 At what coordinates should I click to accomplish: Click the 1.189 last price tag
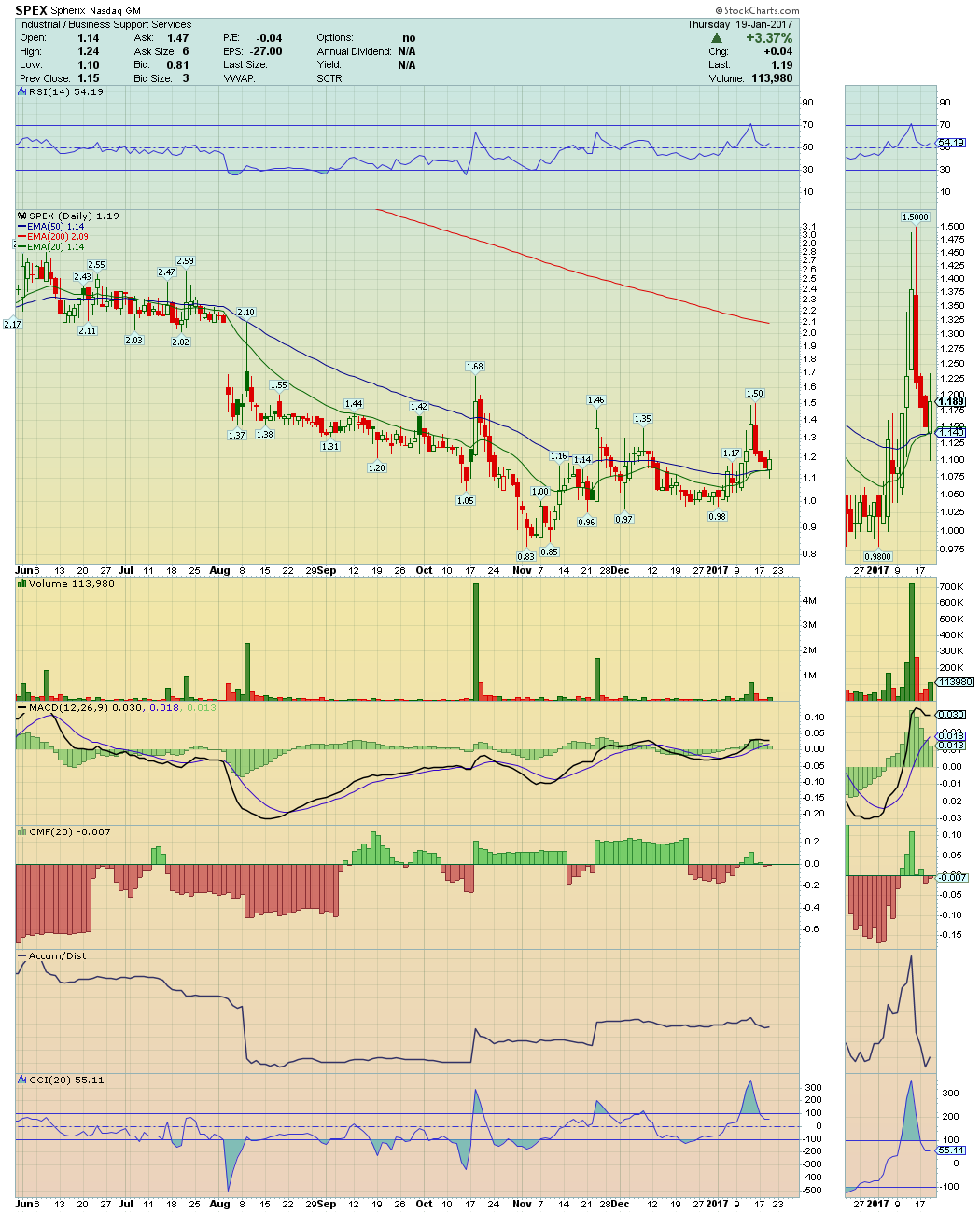point(952,402)
